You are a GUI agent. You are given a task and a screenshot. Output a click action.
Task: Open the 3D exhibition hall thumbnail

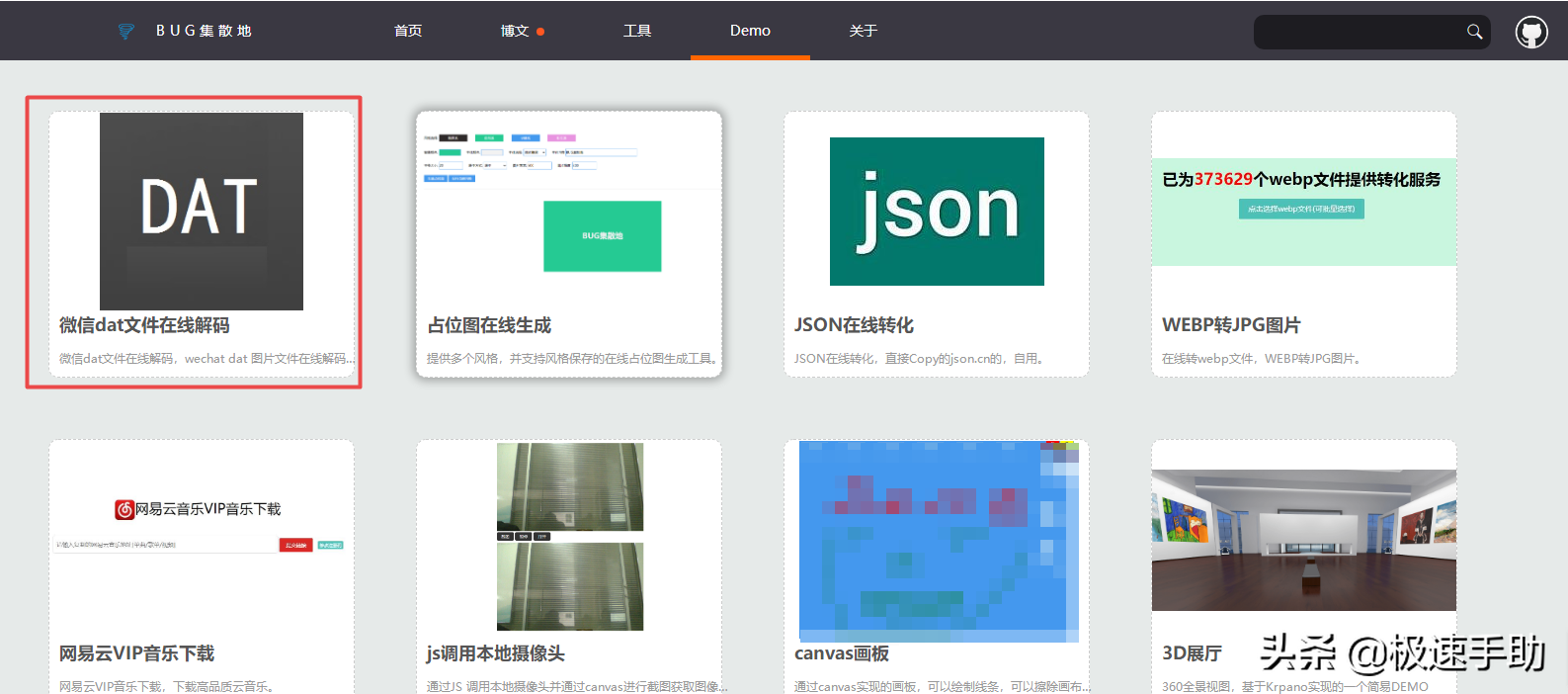click(x=1304, y=540)
